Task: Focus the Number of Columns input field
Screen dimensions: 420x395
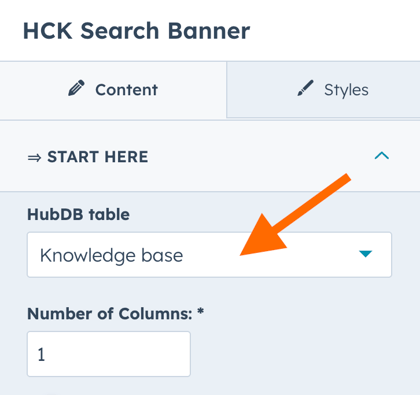Action: pyautogui.click(x=109, y=354)
